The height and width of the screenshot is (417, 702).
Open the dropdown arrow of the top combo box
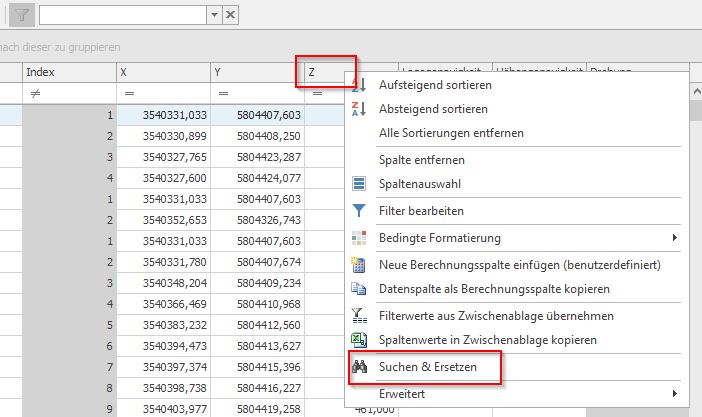(x=213, y=14)
